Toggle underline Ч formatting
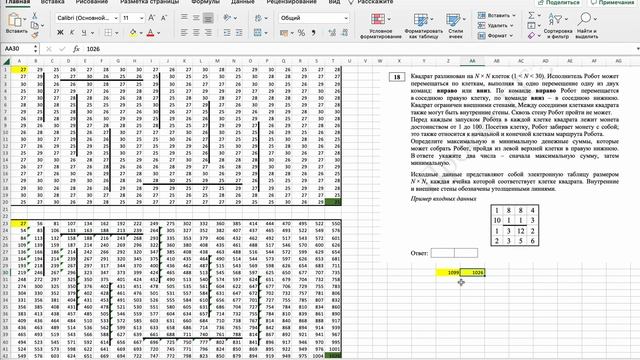The width and height of the screenshot is (640, 360). [x=84, y=33]
